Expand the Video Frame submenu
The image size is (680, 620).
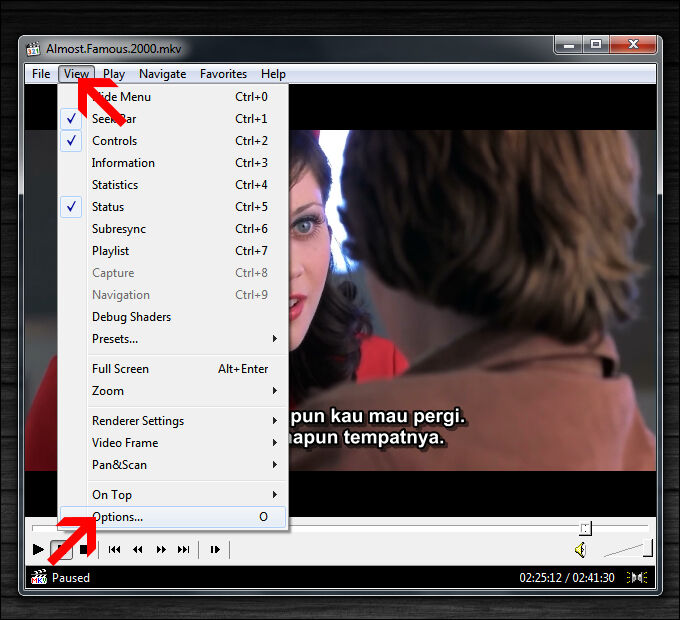pos(173,443)
